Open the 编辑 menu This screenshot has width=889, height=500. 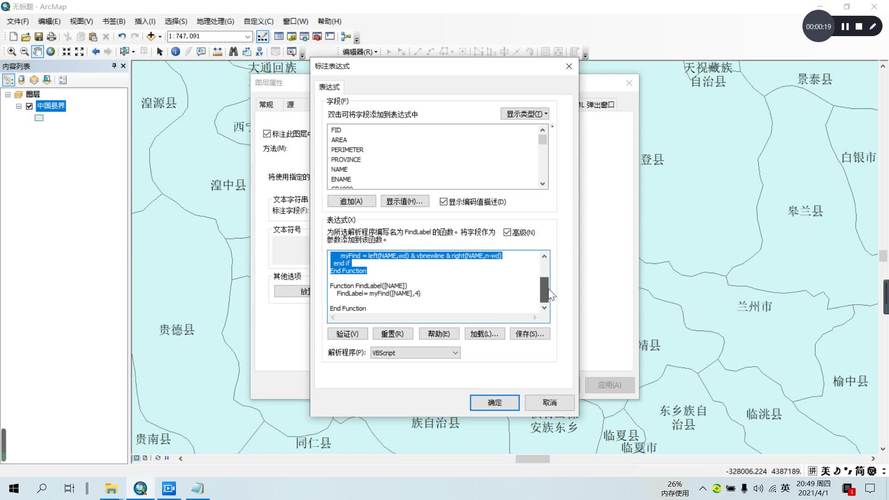pos(49,21)
